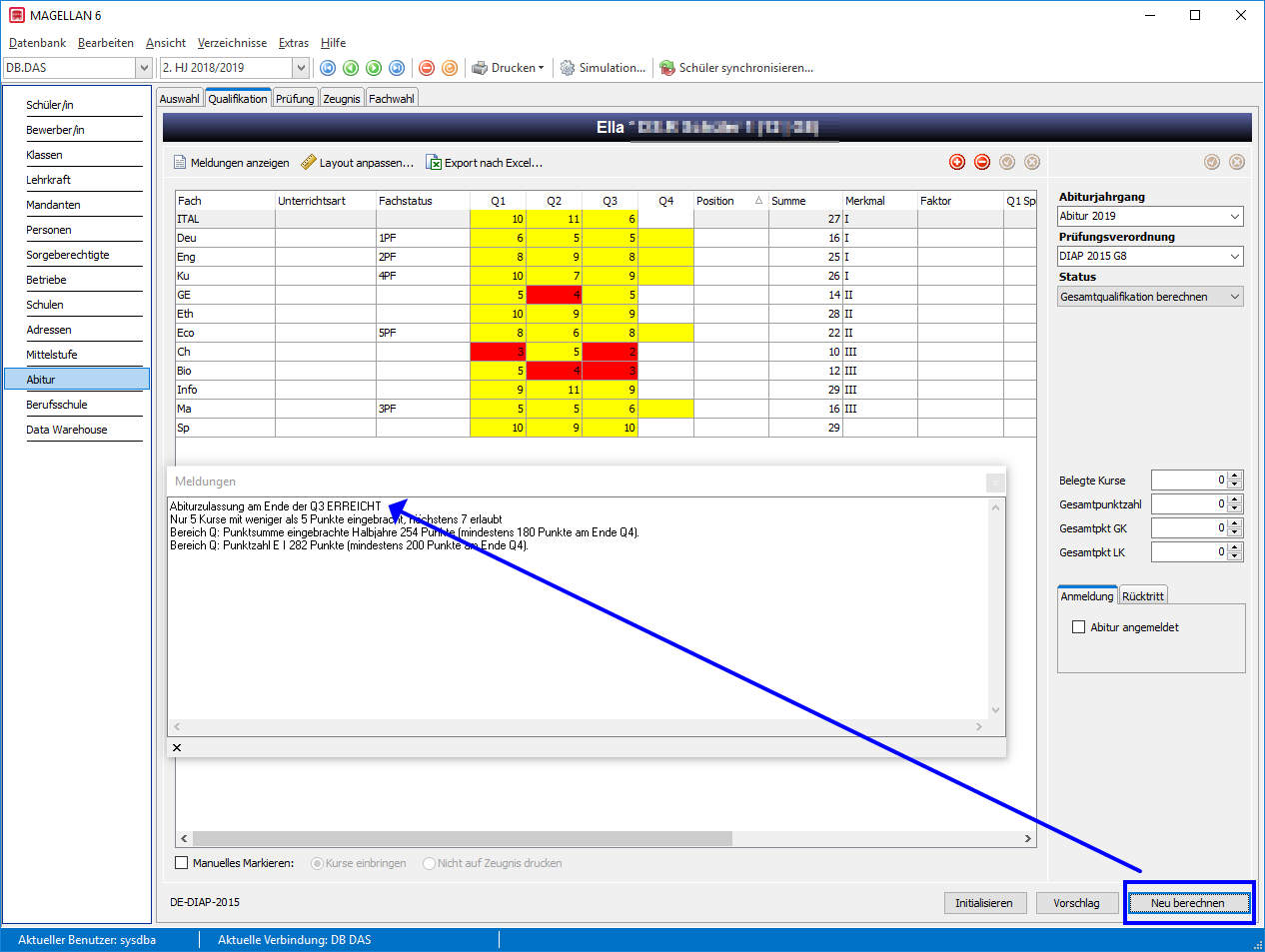Select Kurse einbringen radio button
Image resolution: width=1265 pixels, height=952 pixels.
coord(317,863)
